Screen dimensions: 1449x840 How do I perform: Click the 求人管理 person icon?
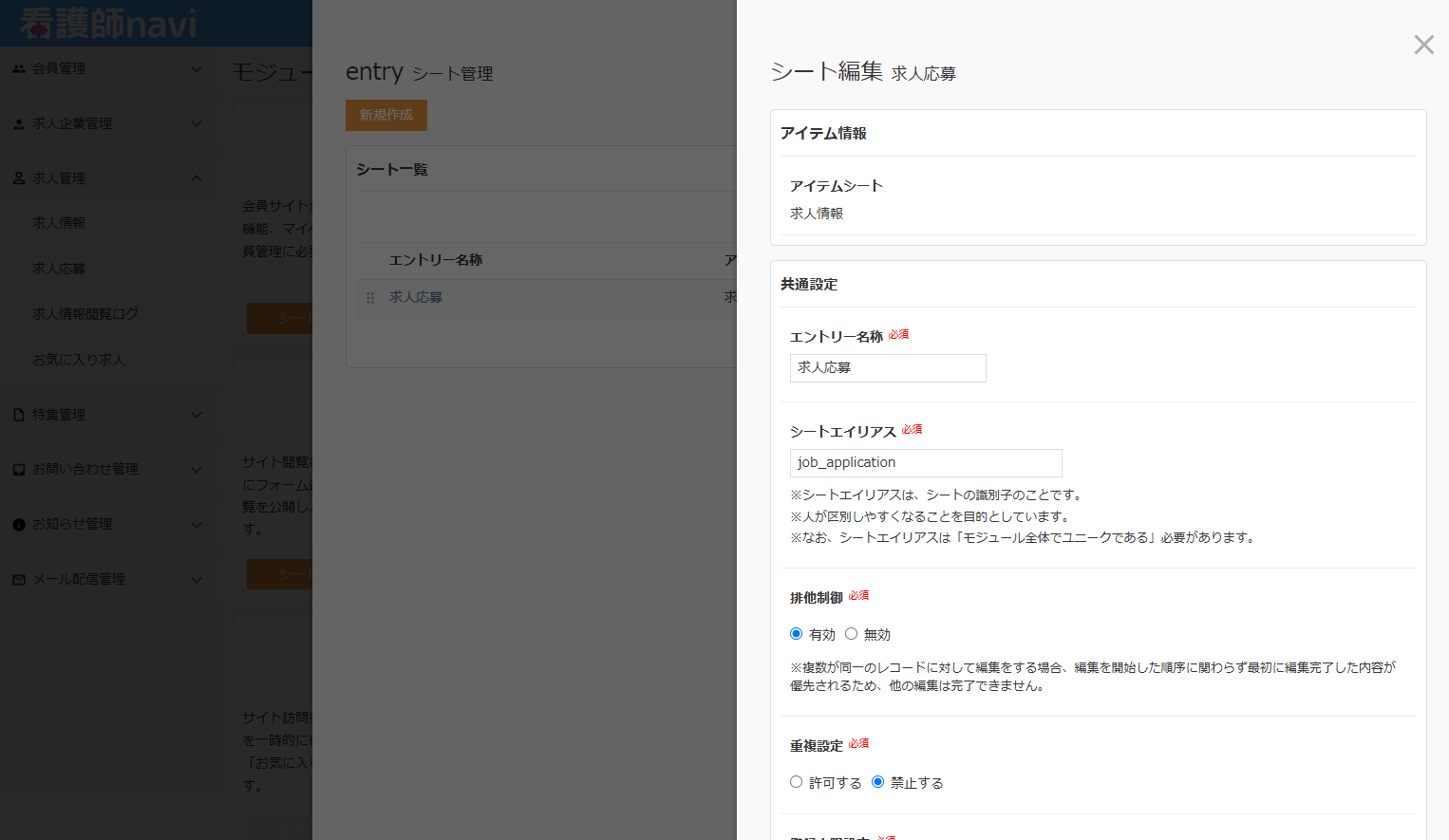coord(19,178)
